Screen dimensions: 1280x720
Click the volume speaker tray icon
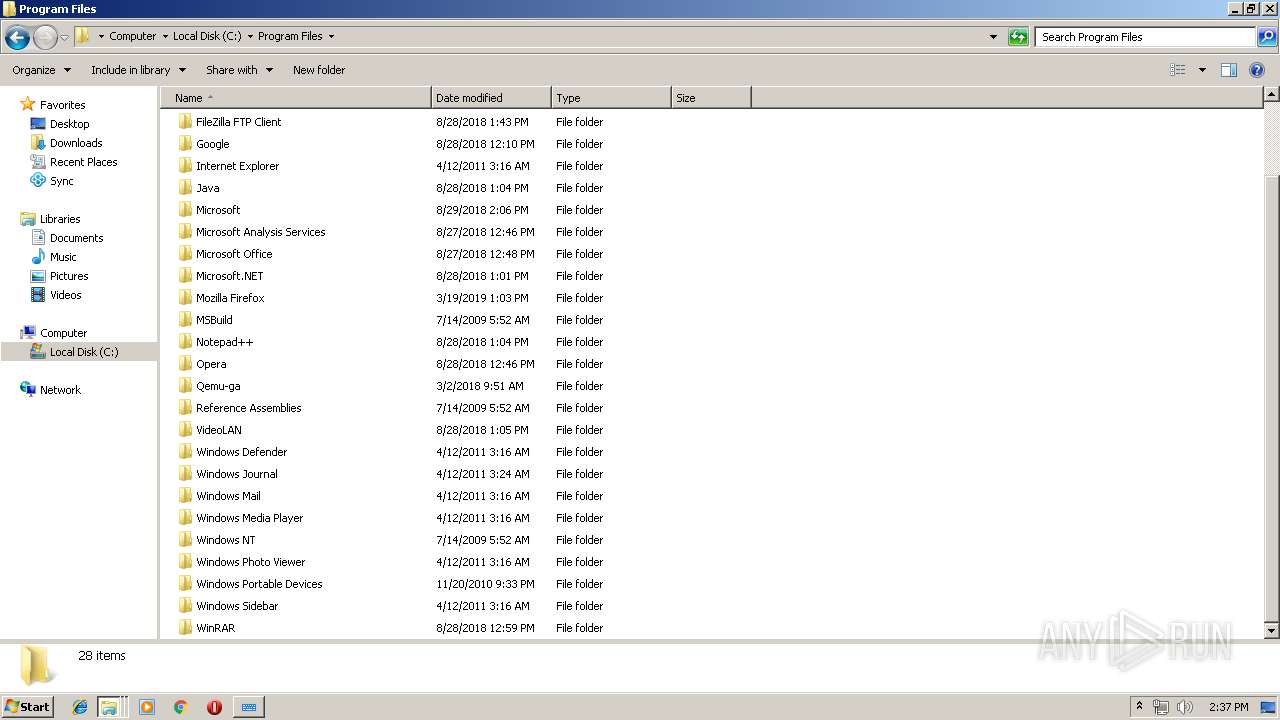pos(1185,707)
